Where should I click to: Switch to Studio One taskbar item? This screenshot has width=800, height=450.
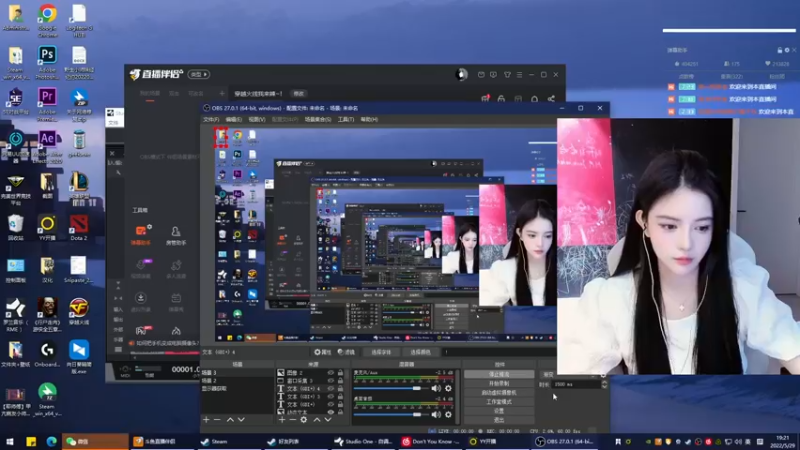click(x=363, y=442)
